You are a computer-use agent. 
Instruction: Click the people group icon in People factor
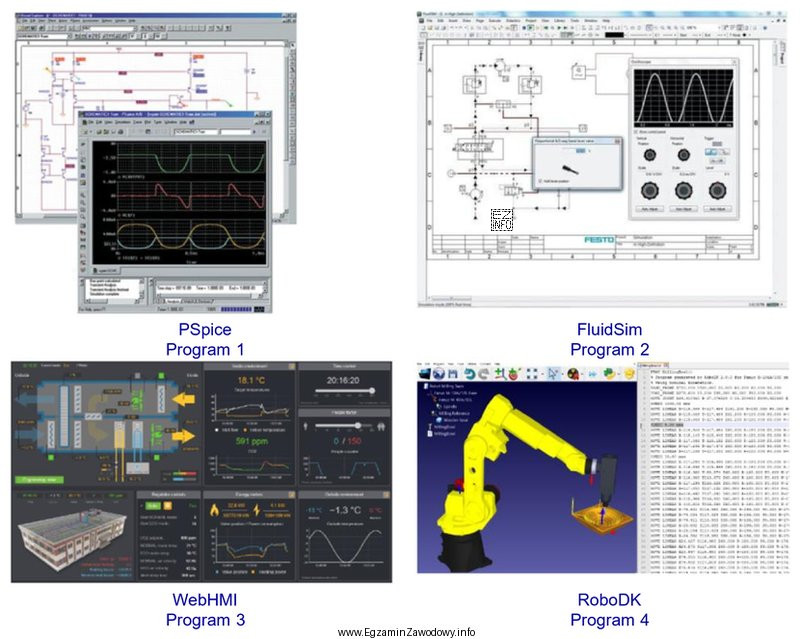coord(381,426)
